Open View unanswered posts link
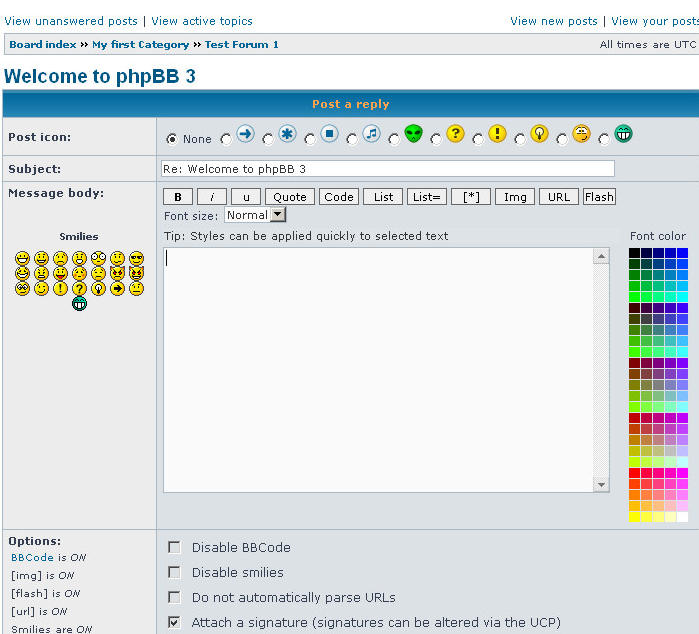The width and height of the screenshot is (699, 634). [x=71, y=21]
